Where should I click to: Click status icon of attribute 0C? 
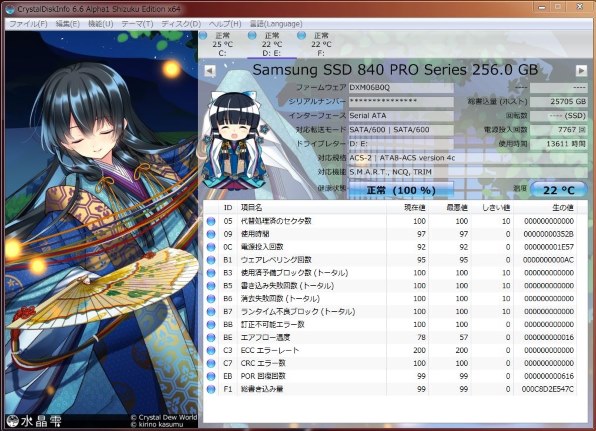point(211,247)
